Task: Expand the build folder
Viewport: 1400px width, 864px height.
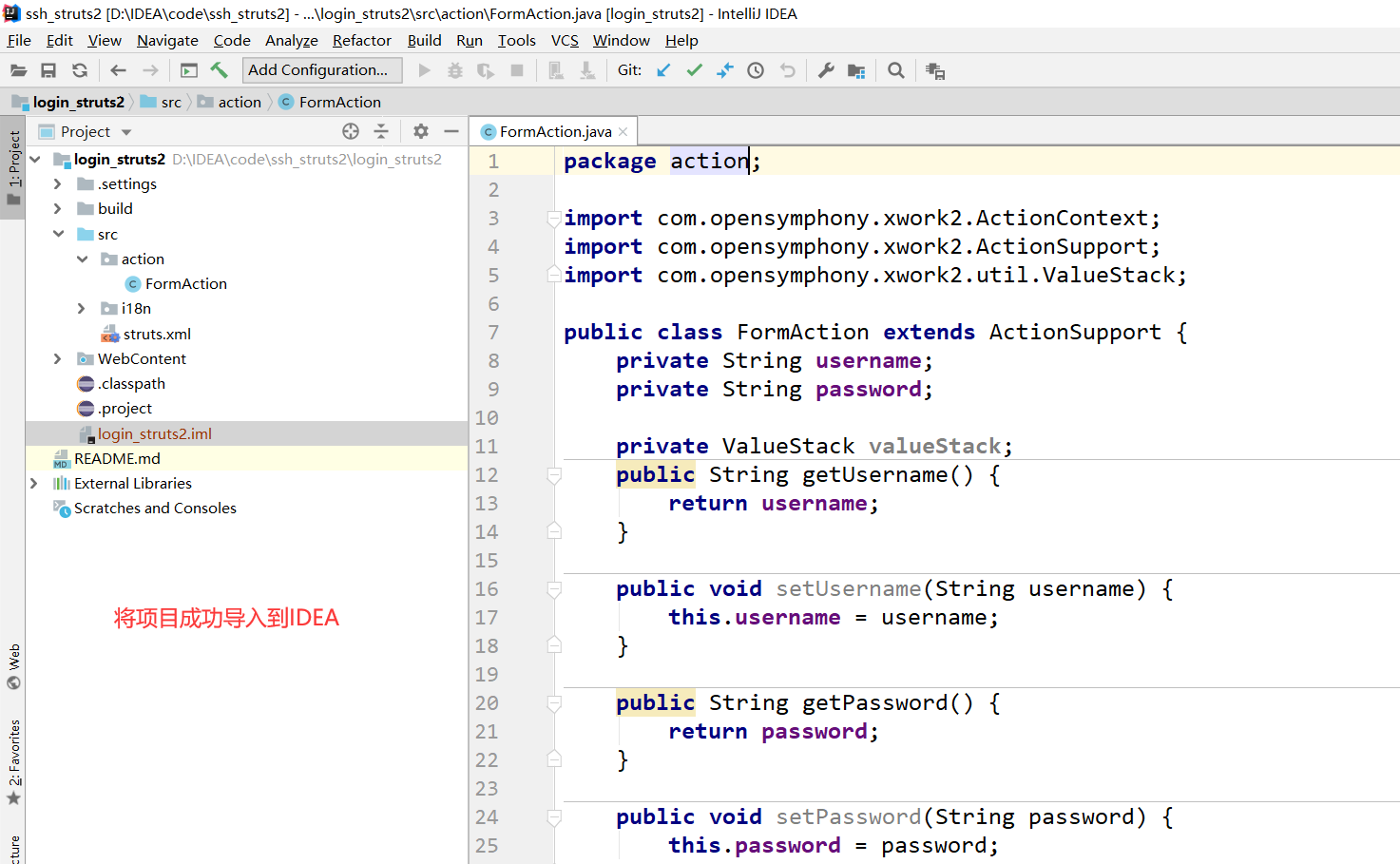Action: coord(57,208)
